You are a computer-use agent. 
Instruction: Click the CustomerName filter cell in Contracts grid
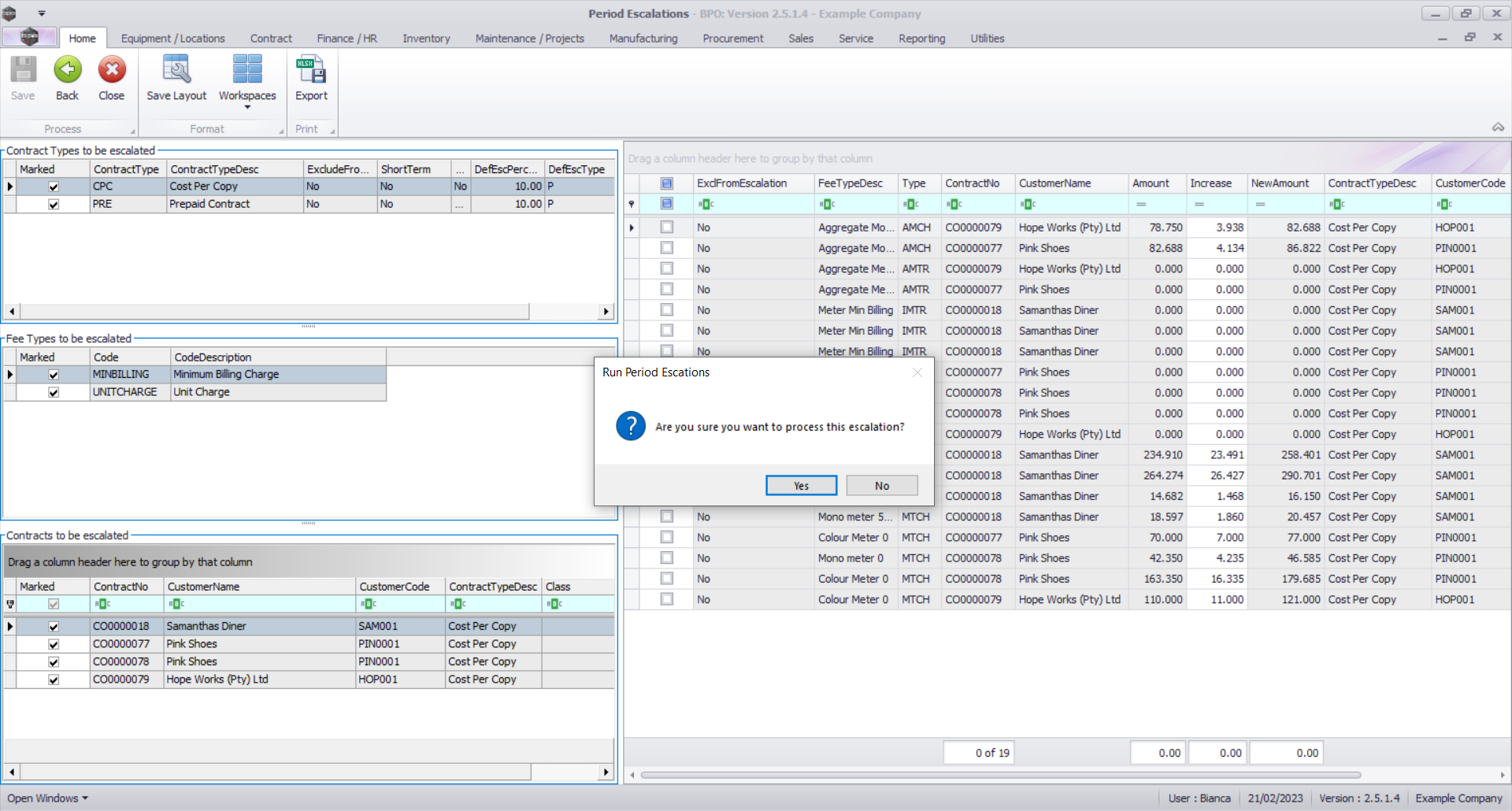pos(260,604)
